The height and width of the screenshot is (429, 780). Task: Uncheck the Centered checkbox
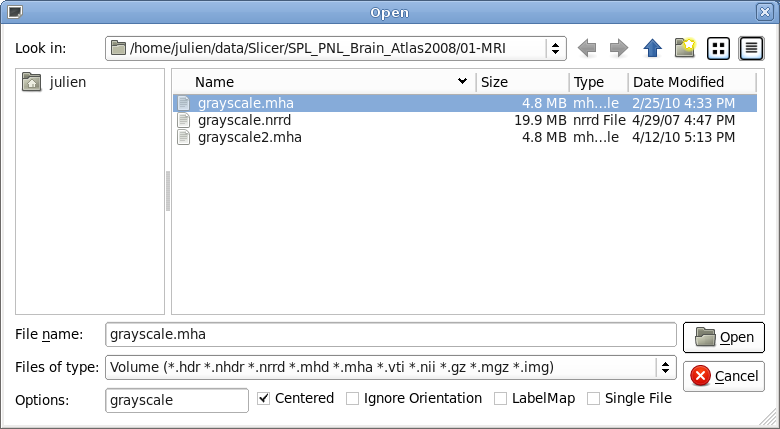tap(264, 398)
